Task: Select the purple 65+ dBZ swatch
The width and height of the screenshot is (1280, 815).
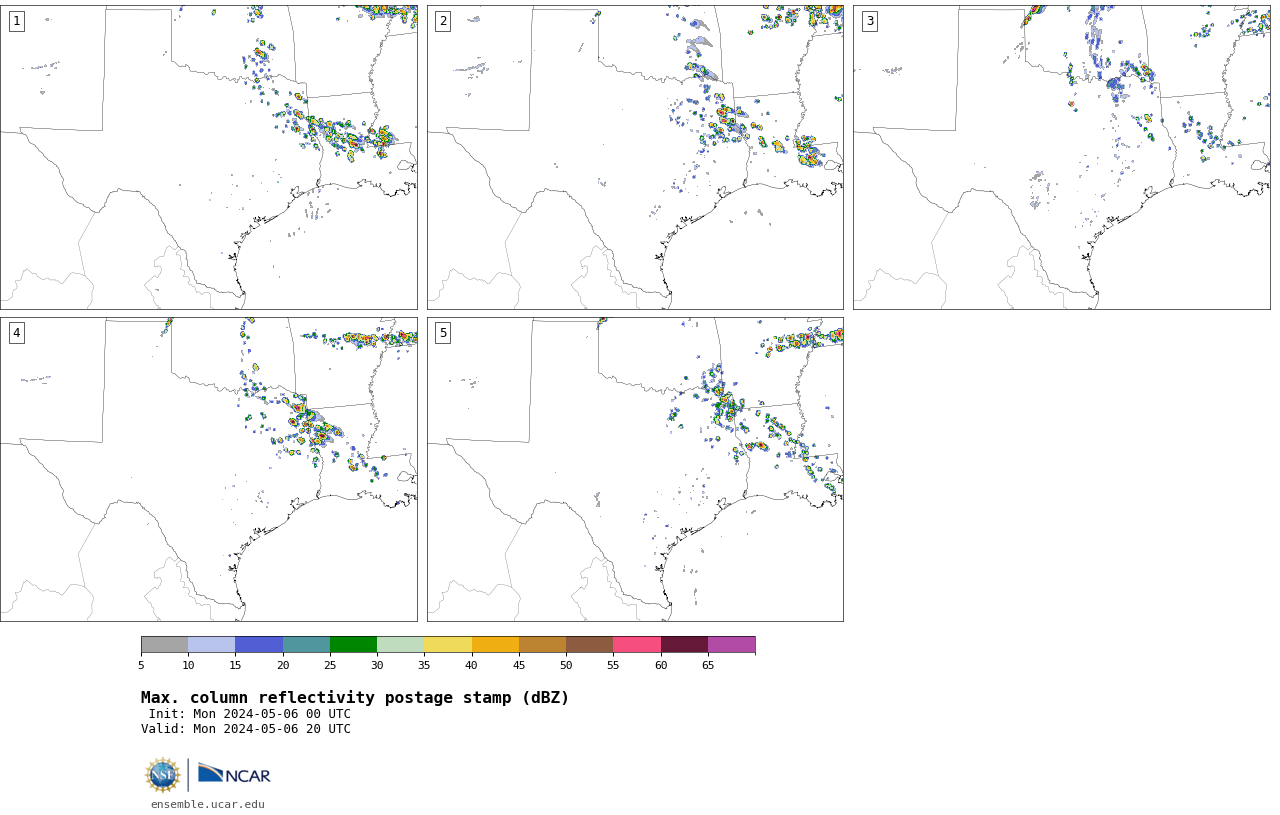Action: (x=732, y=644)
